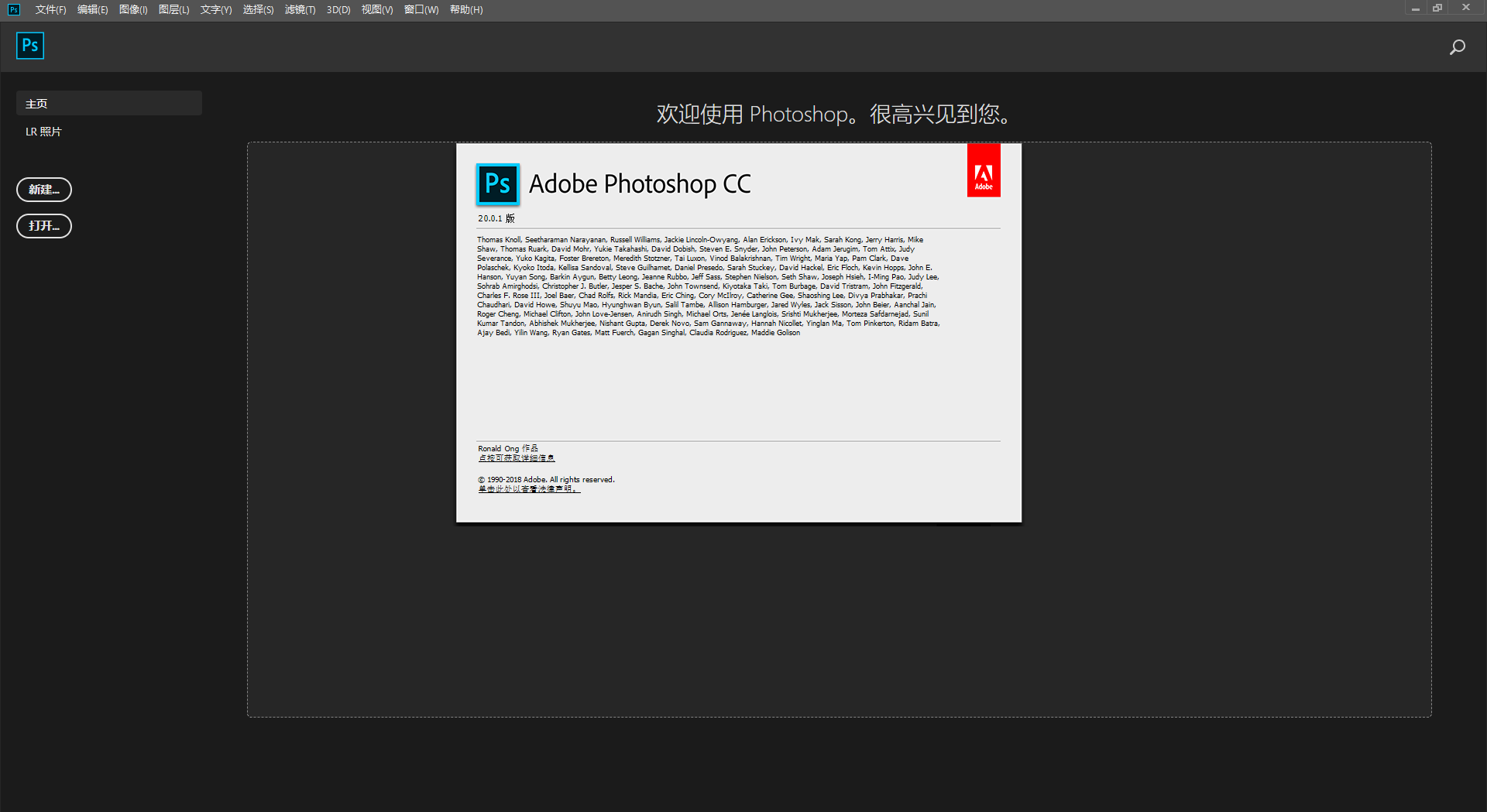Click the Adobe Photoshop CC title text
This screenshot has width=1487, height=812.
click(x=640, y=184)
